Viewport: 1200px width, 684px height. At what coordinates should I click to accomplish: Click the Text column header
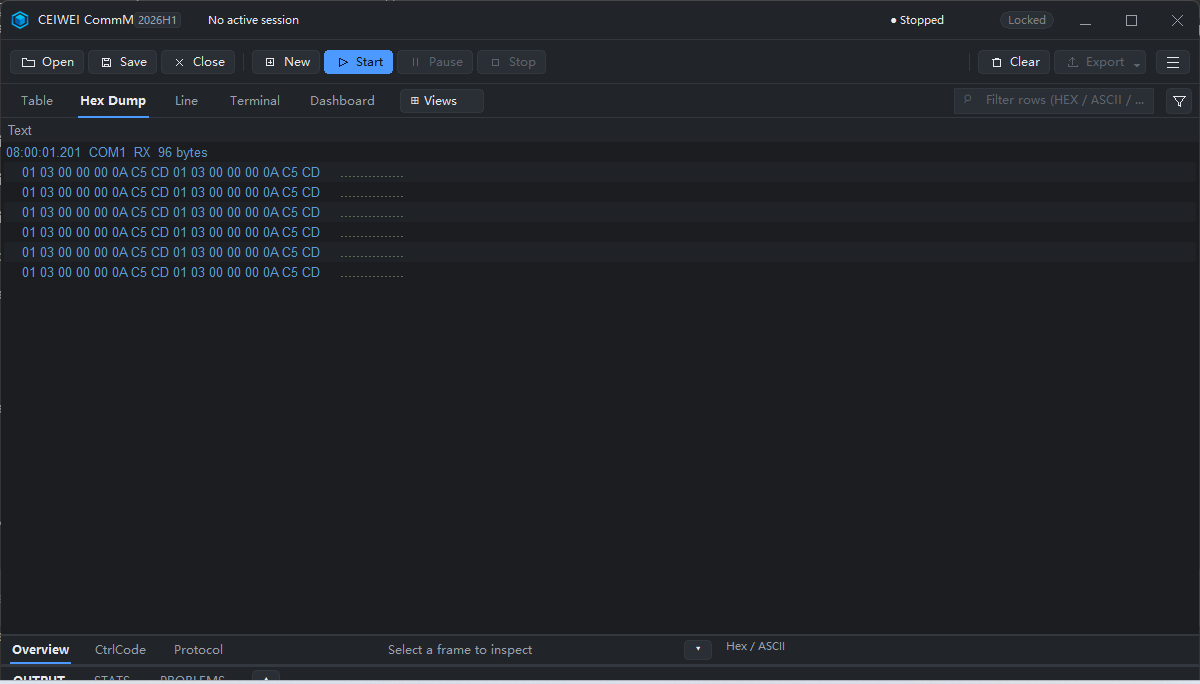(20, 131)
